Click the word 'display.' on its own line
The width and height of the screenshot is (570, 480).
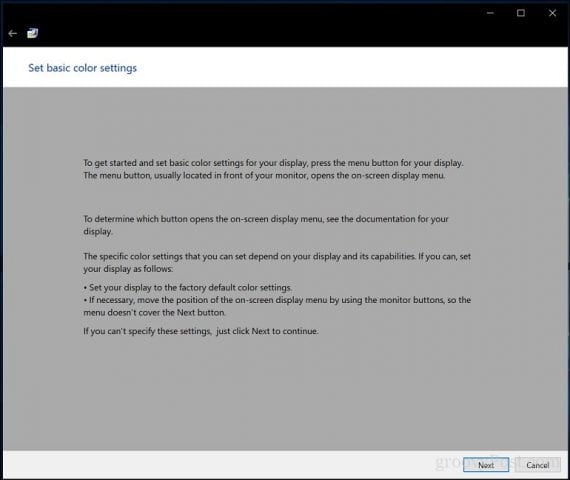pos(98,232)
